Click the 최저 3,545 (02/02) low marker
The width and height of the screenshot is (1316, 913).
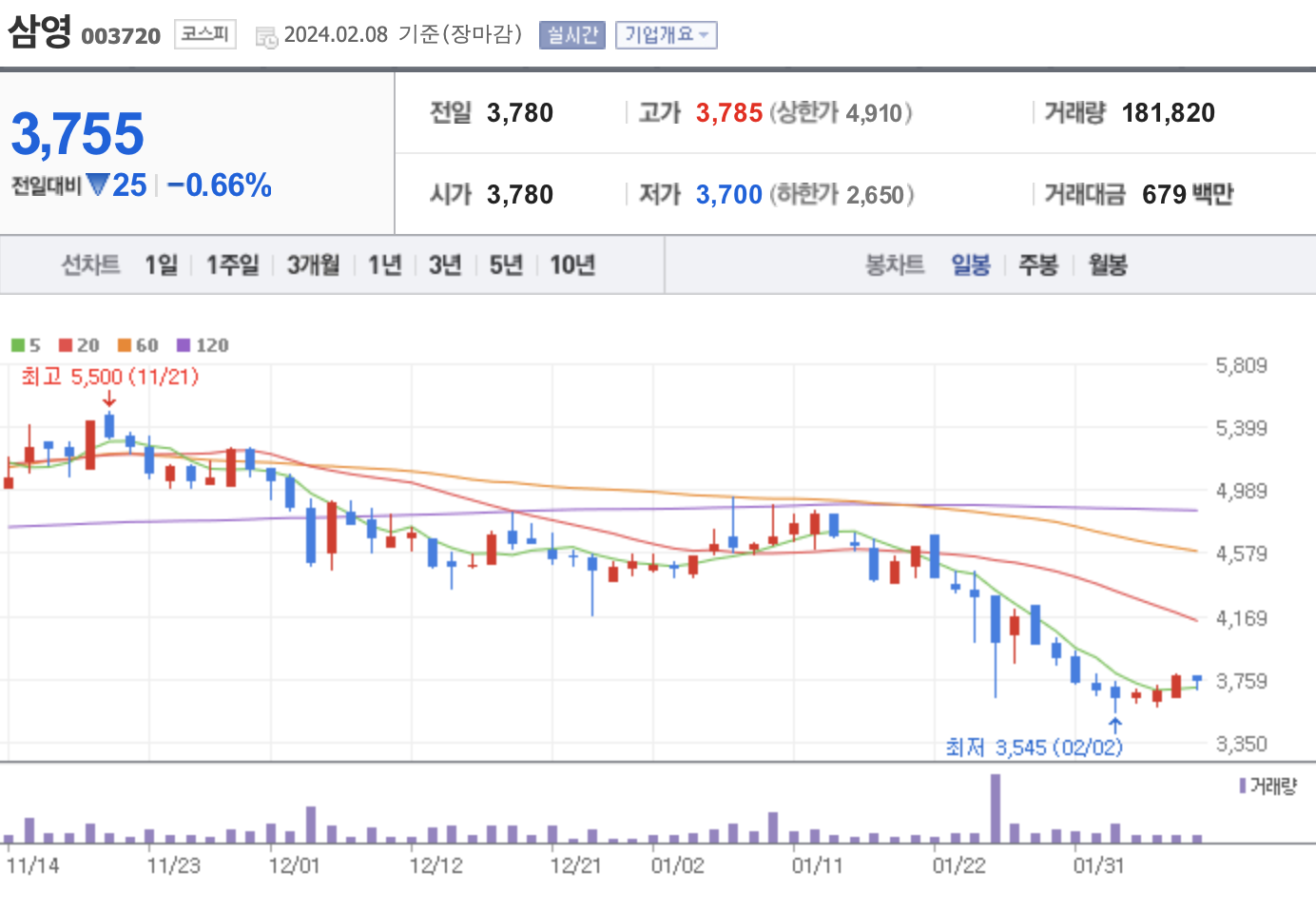[1034, 748]
